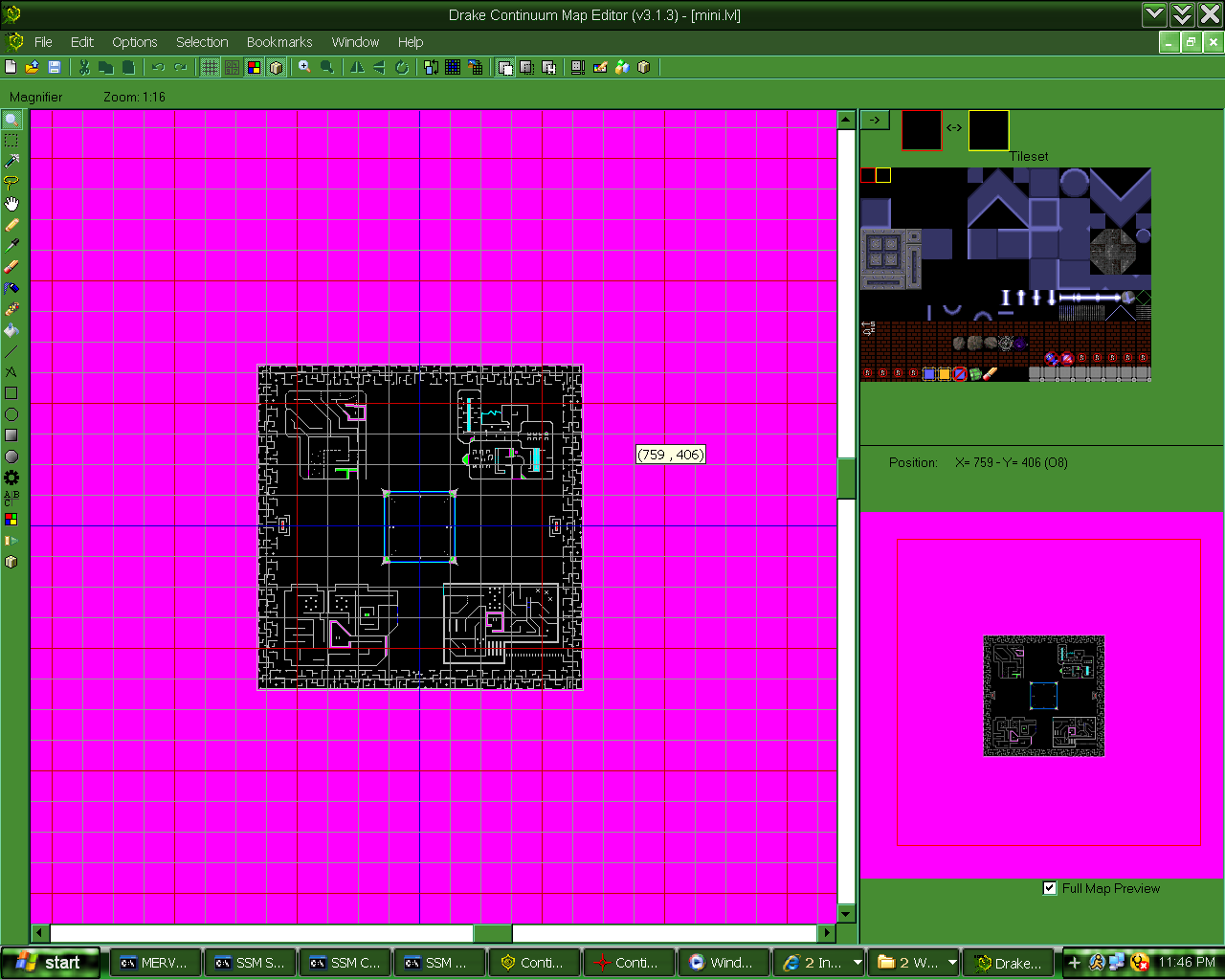Click the Save floppy disk icon
Image resolution: width=1225 pixels, height=980 pixels.
55,67
